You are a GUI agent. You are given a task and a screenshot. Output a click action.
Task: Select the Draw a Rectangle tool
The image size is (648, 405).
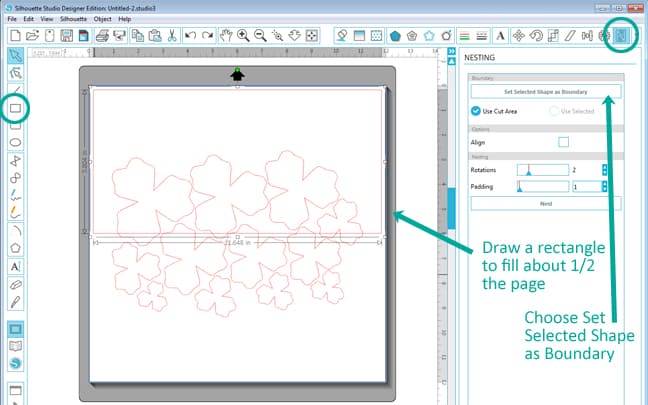coord(15,107)
